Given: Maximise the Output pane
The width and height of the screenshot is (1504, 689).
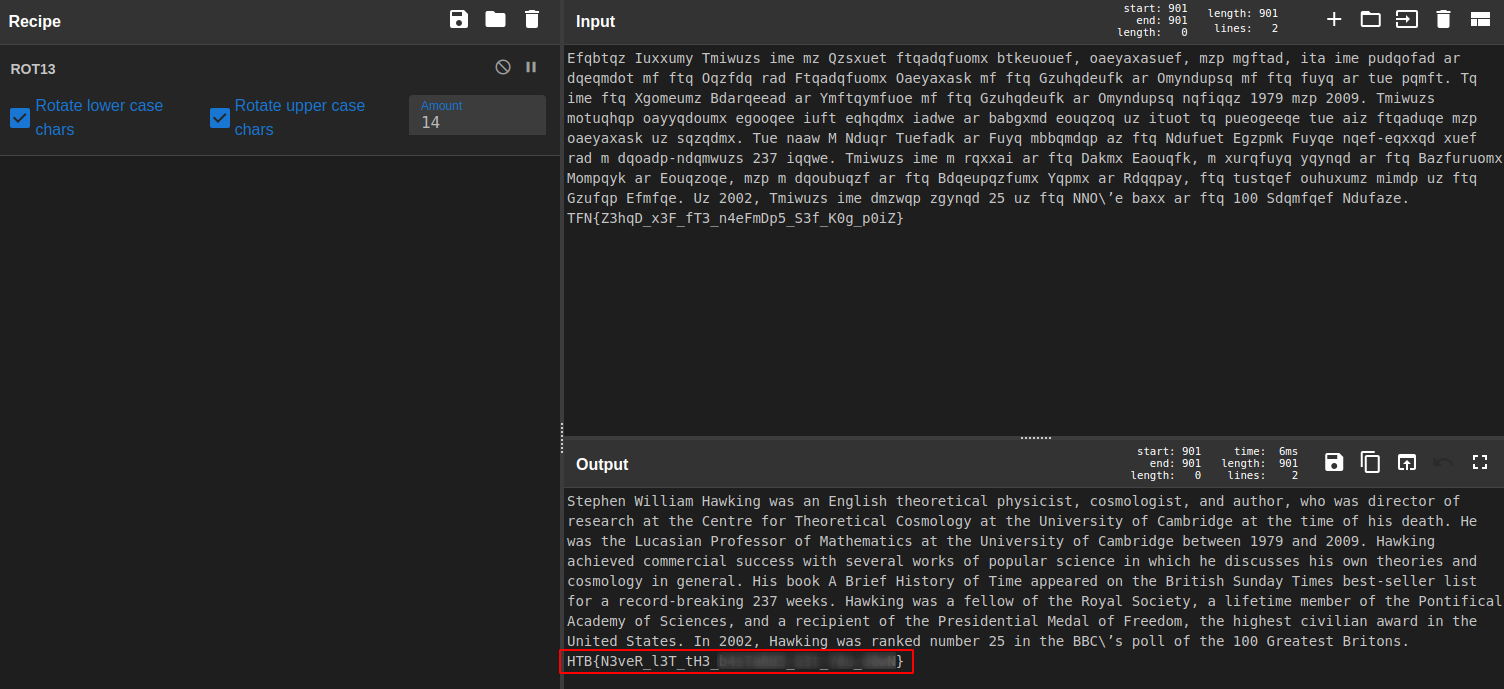Looking at the screenshot, I should 1480,462.
